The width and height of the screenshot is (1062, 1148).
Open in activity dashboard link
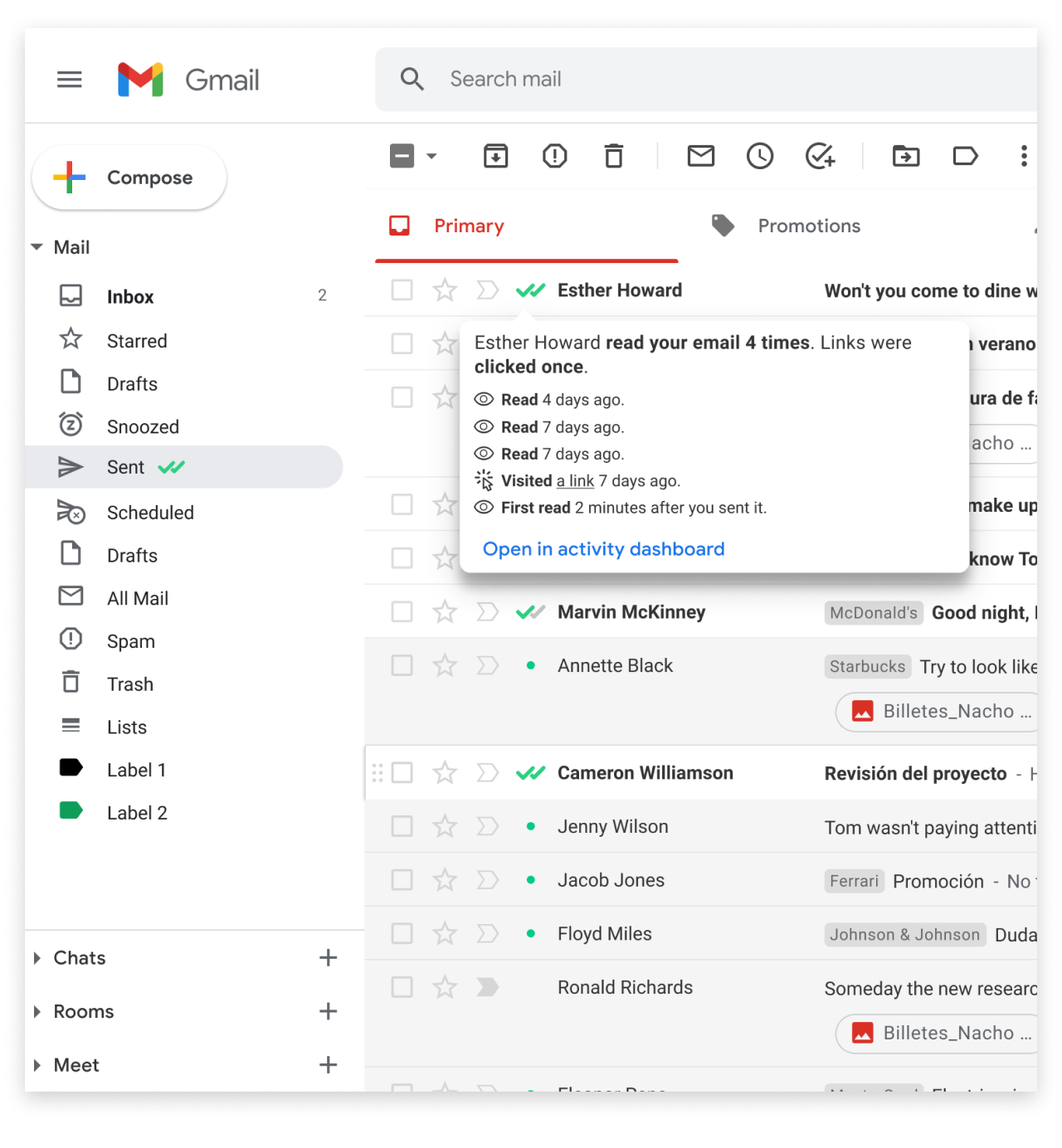(603, 549)
